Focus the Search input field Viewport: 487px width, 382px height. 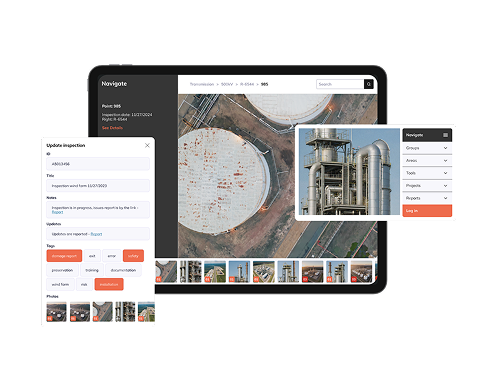point(340,84)
